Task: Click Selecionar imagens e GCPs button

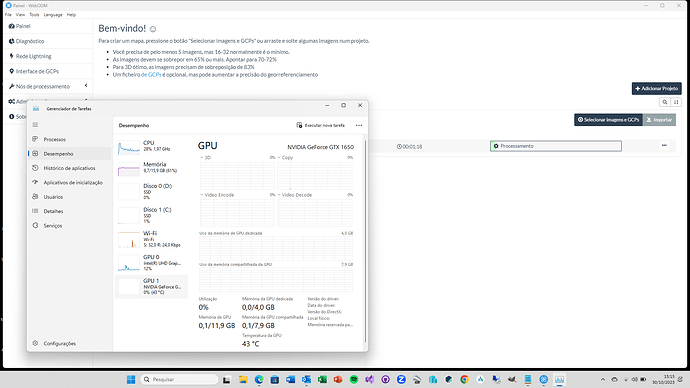Action: tap(608, 120)
